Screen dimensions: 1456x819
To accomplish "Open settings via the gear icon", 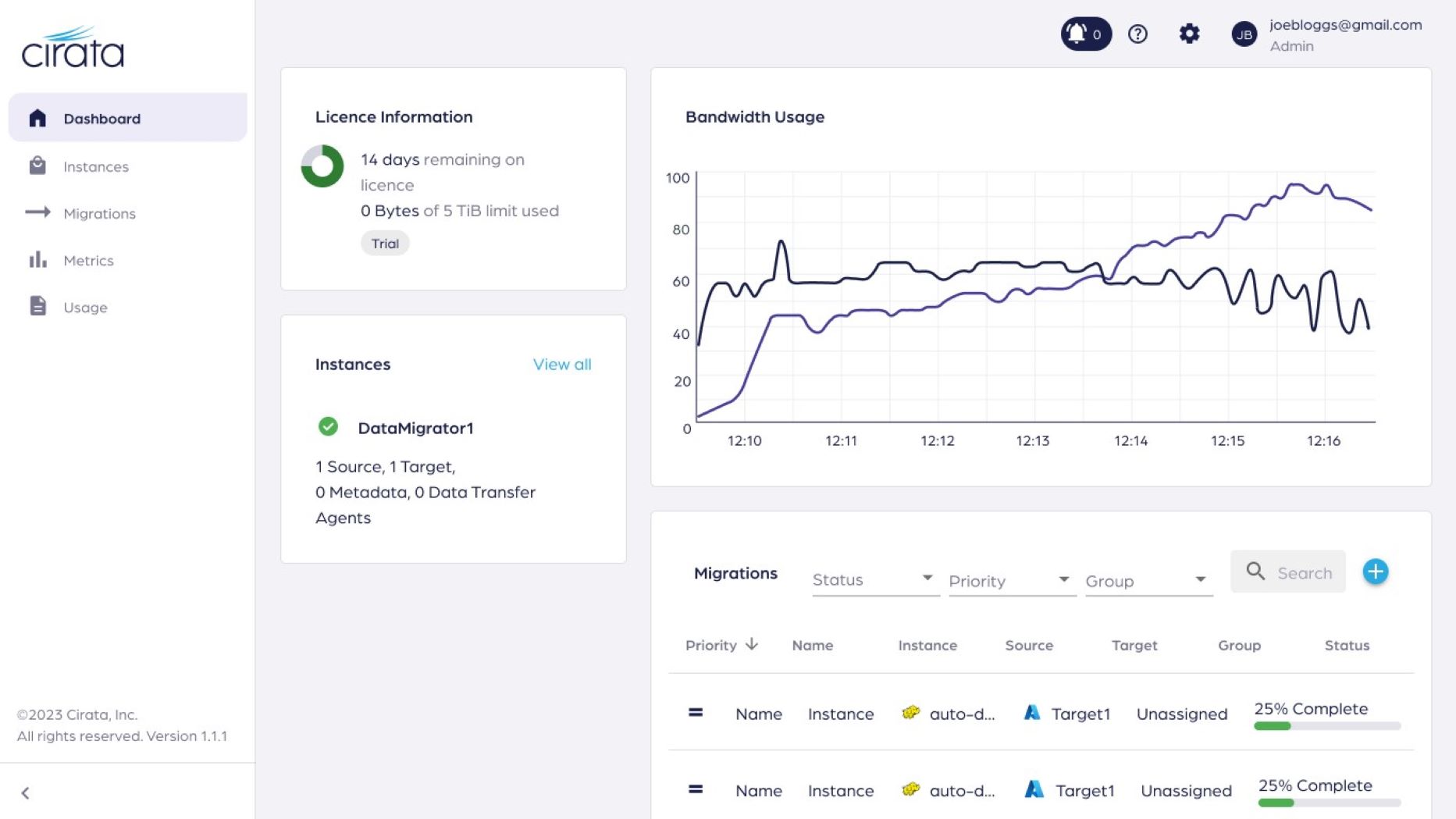I will (x=1188, y=34).
